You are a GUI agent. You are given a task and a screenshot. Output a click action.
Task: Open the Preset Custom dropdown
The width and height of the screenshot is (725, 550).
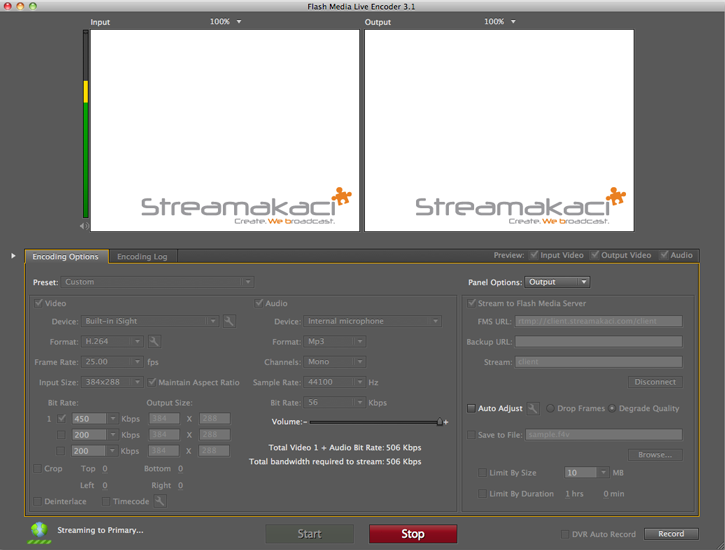[x=157, y=282]
